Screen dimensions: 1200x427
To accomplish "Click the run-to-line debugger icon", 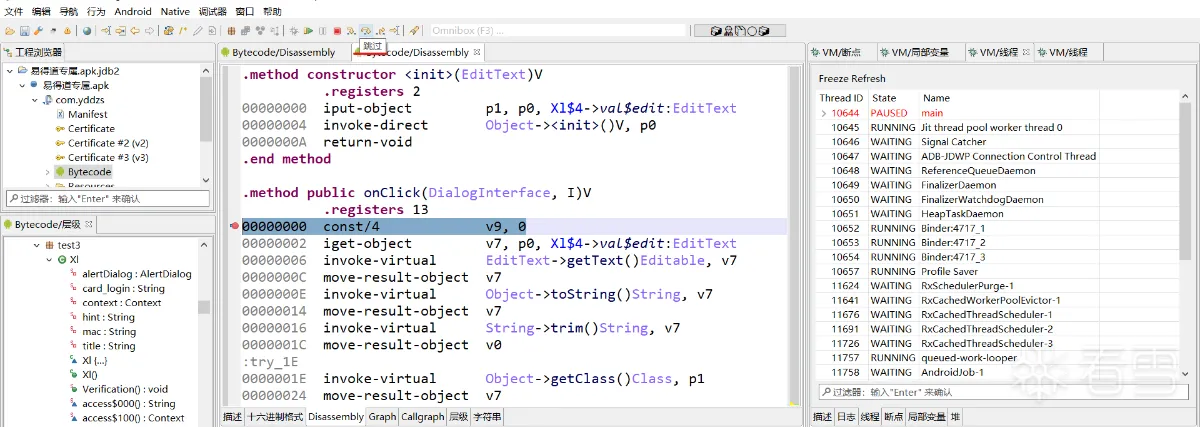I will (x=394, y=31).
